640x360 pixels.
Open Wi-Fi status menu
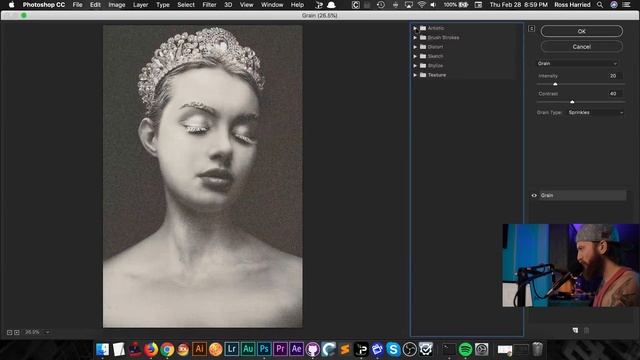421,5
